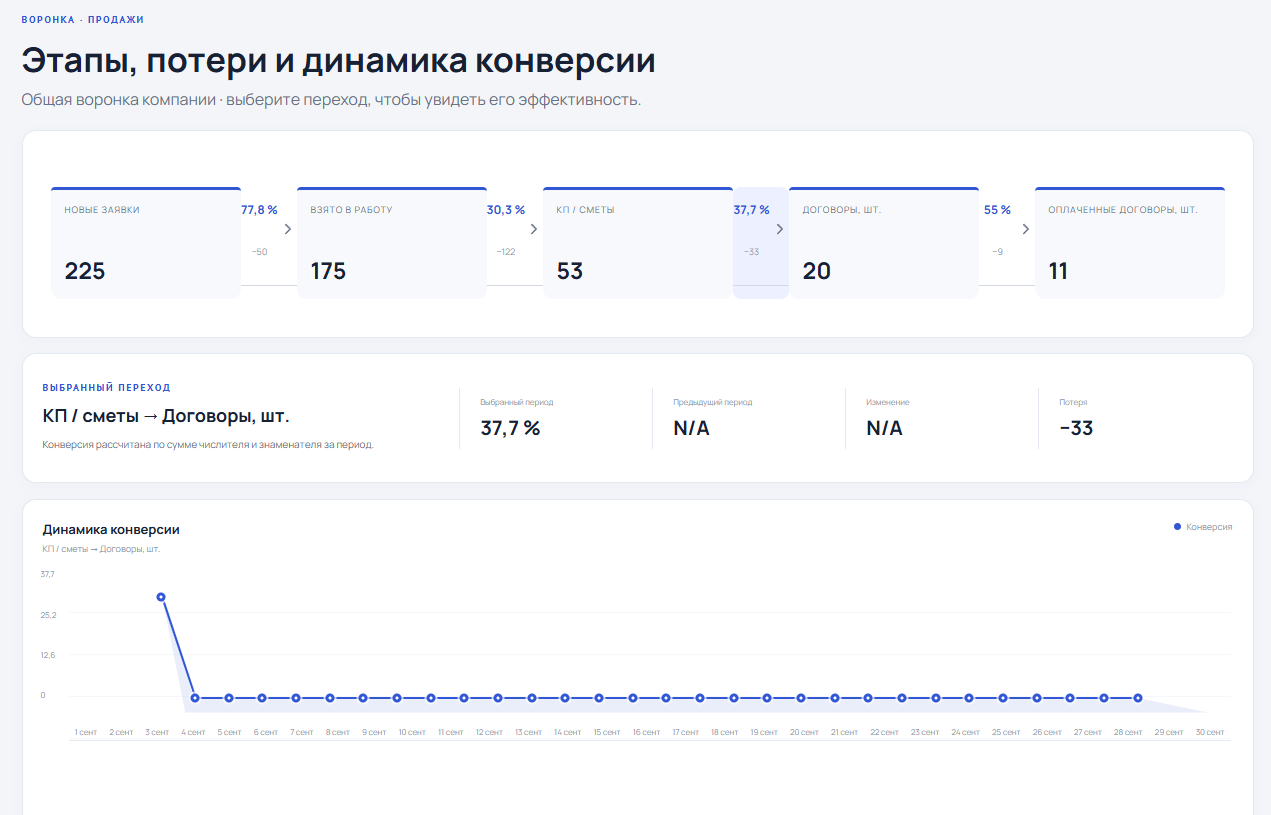This screenshot has height=815, width=1271.
Task: Click the 10 сент x-axis label
Action: coord(412,732)
